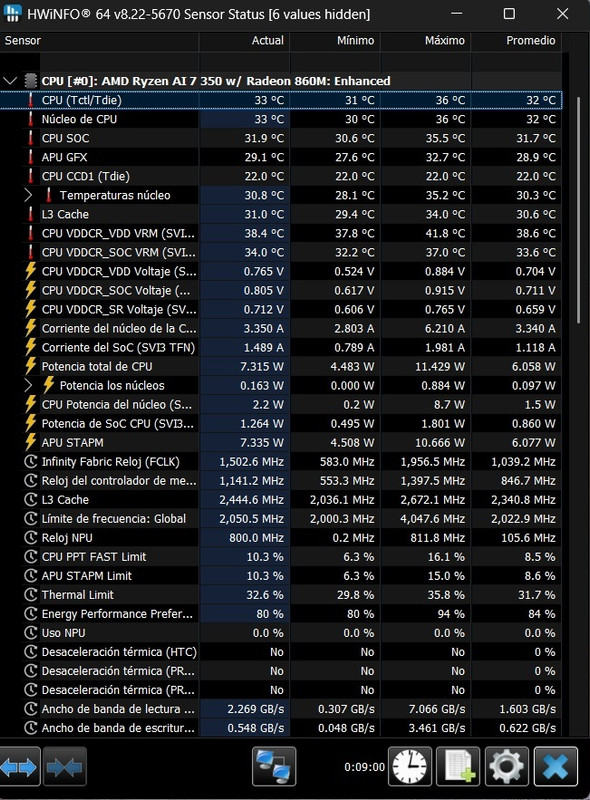This screenshot has height=800, width=590.
Task: Click the Máximo column header
Action: [x=426, y=41]
